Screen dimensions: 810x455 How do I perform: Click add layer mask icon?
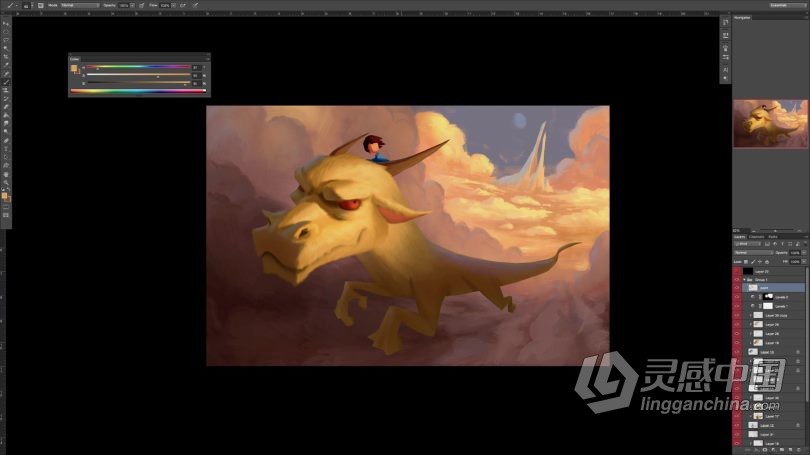[x=765, y=450]
